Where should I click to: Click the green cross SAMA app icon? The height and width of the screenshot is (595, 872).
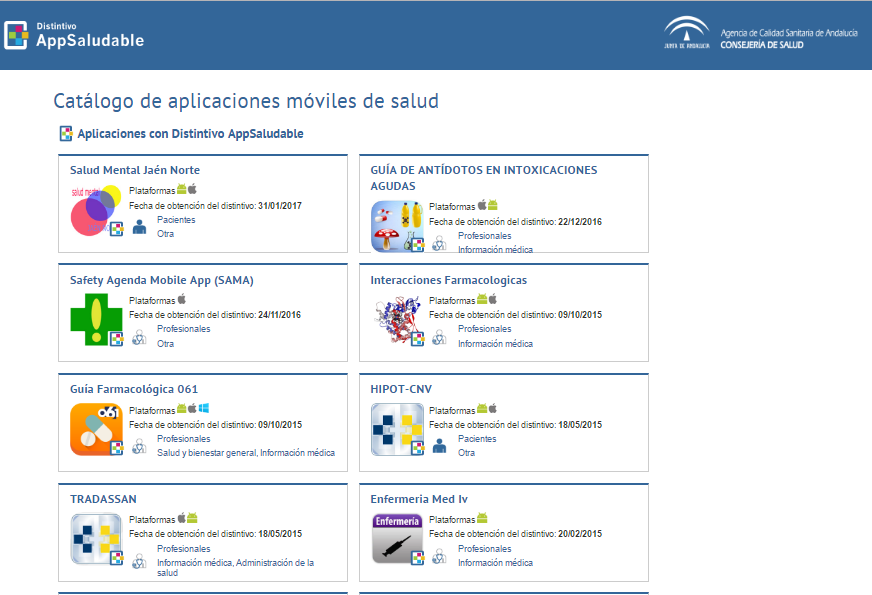pyautogui.click(x=96, y=319)
